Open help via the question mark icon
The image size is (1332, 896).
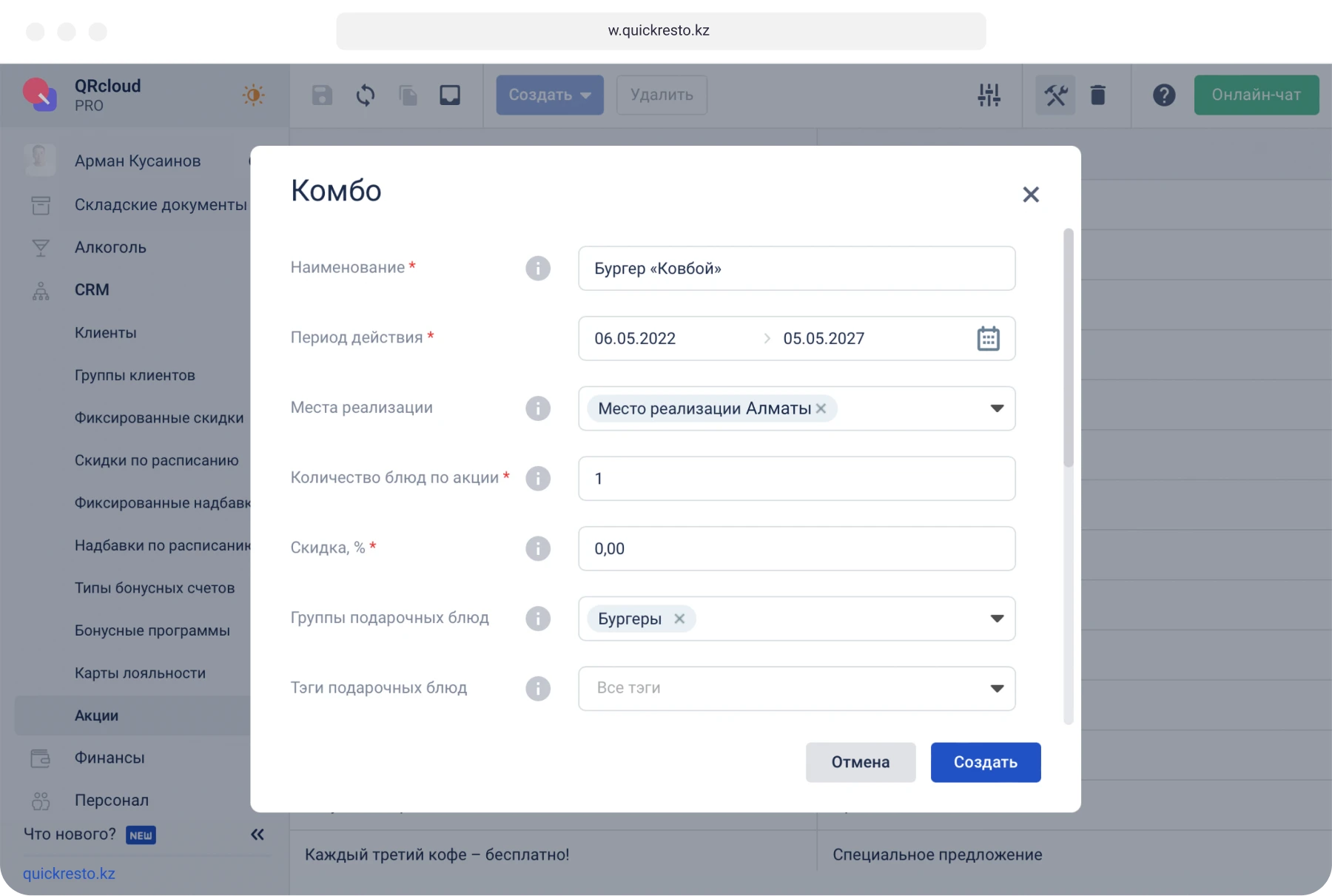pos(1164,95)
